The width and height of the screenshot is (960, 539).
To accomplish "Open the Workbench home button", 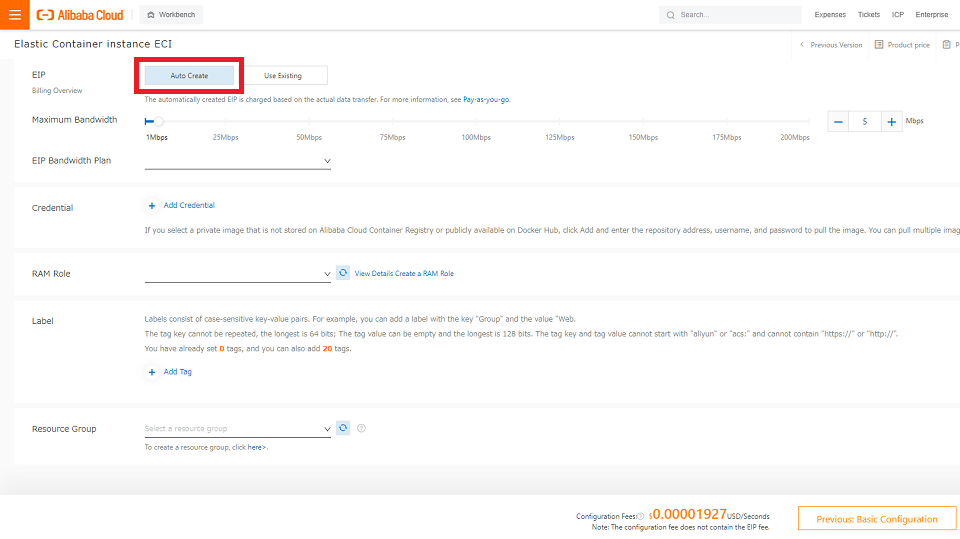I will pos(171,15).
